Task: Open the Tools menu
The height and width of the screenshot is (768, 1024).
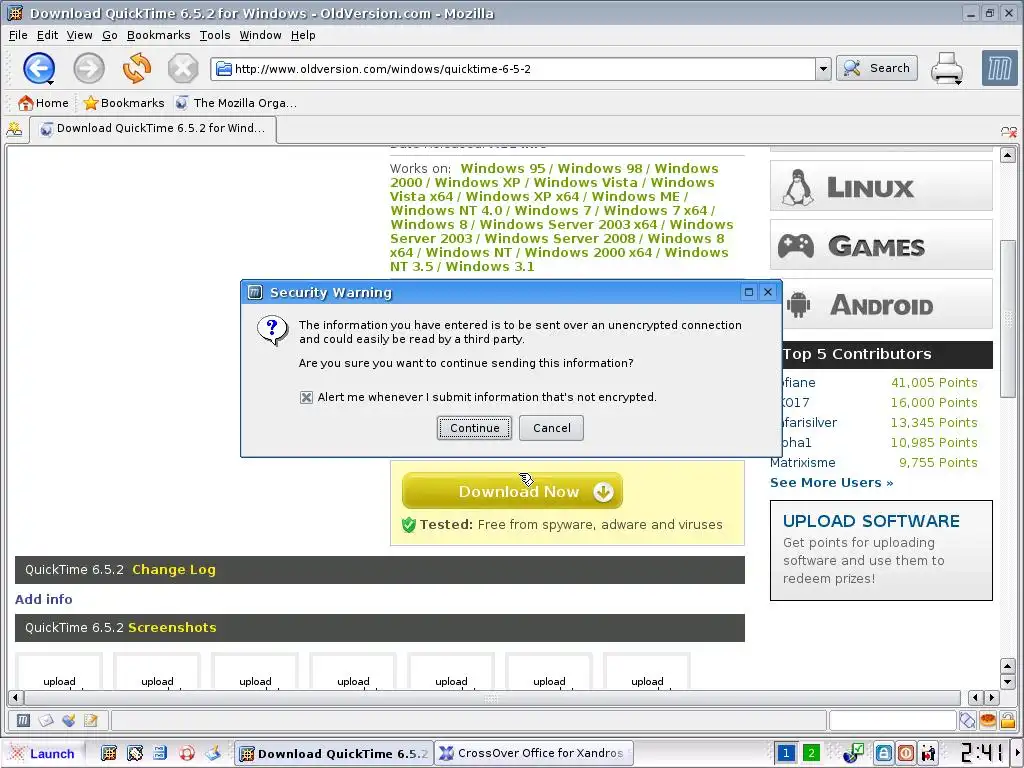Action: coord(215,35)
